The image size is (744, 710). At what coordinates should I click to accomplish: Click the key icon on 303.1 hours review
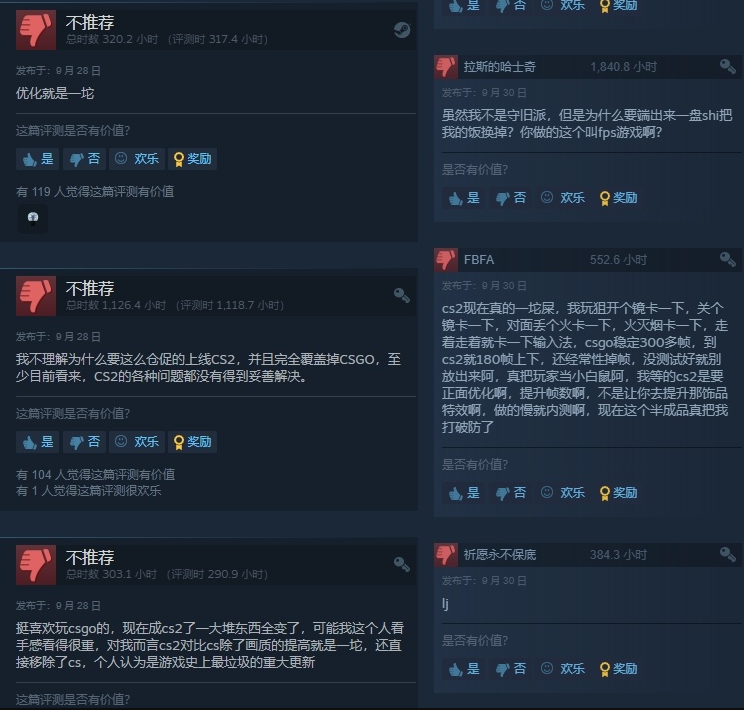[x=402, y=564]
